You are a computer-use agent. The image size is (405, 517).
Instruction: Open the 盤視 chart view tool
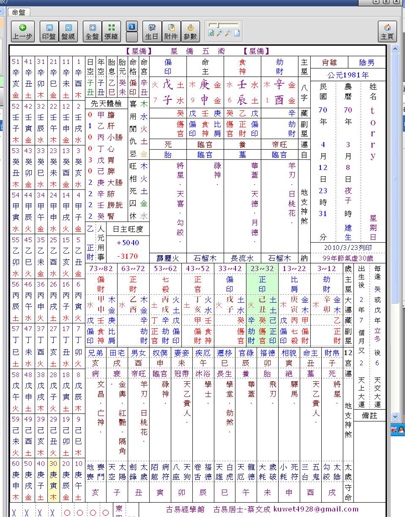(68, 31)
